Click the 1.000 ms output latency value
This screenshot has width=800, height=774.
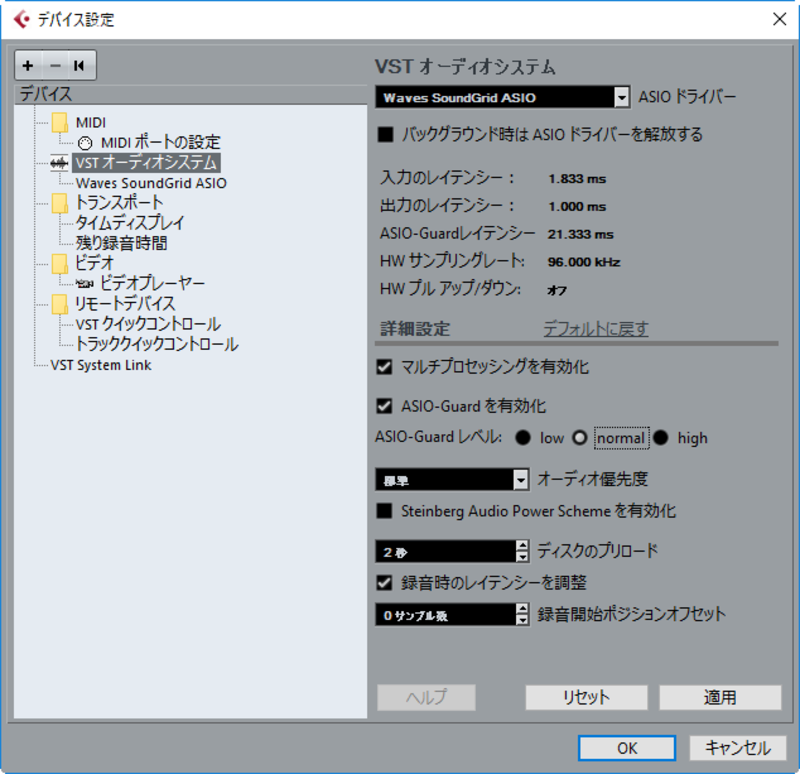[577, 207]
